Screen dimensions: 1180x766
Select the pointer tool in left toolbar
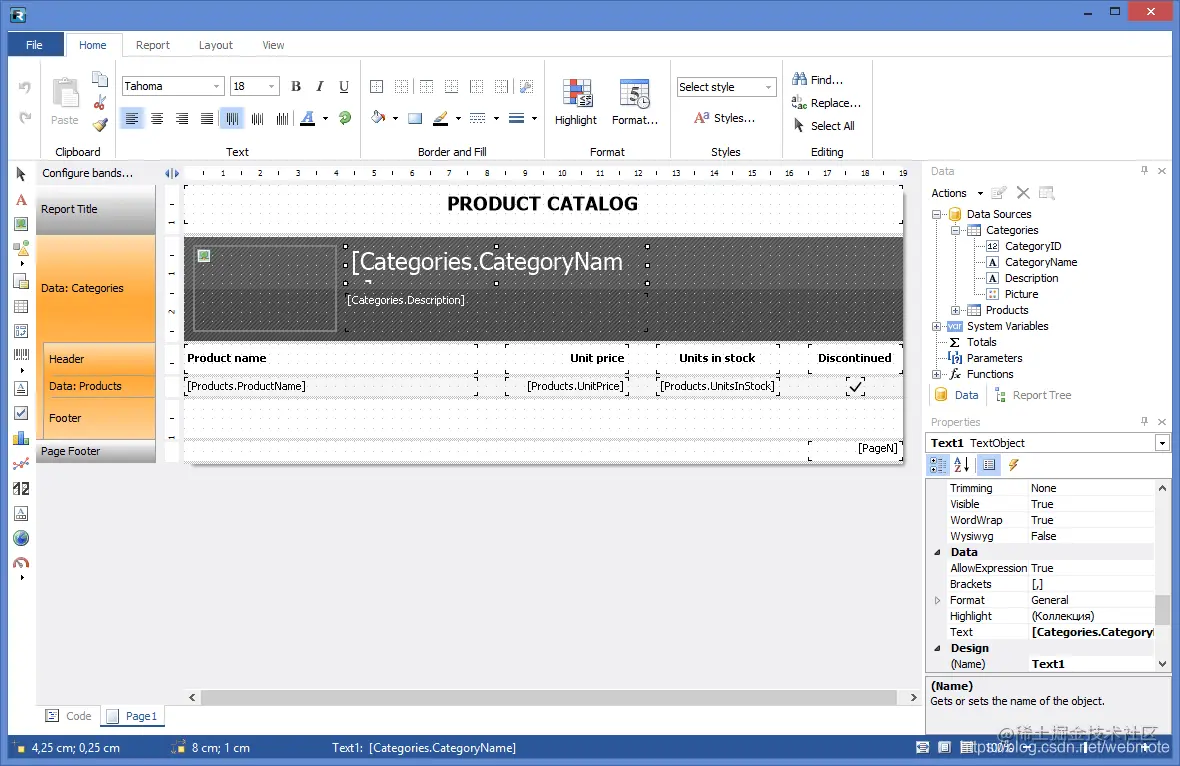tap(21, 174)
